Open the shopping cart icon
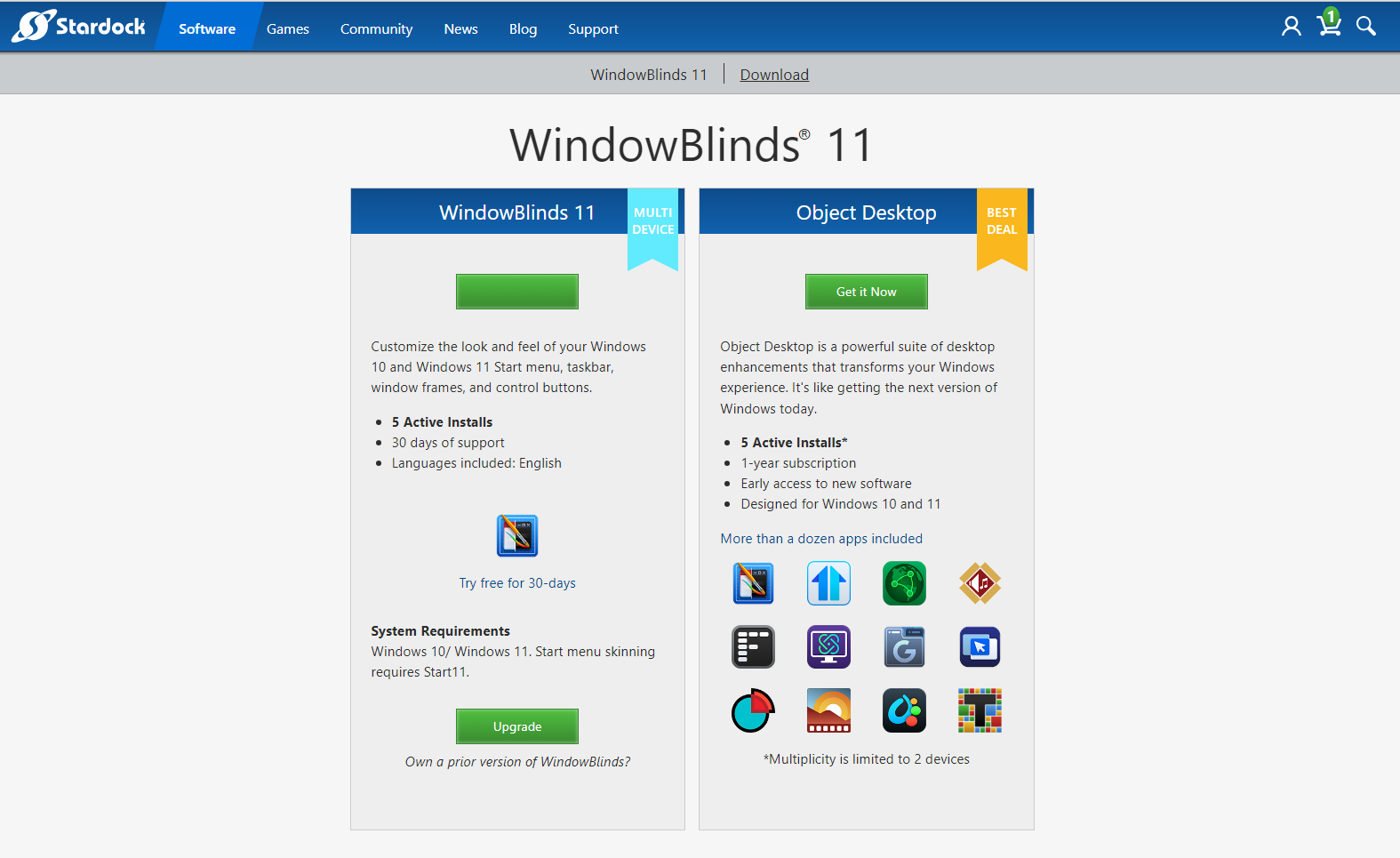The image size is (1400, 858). pos(1329,23)
